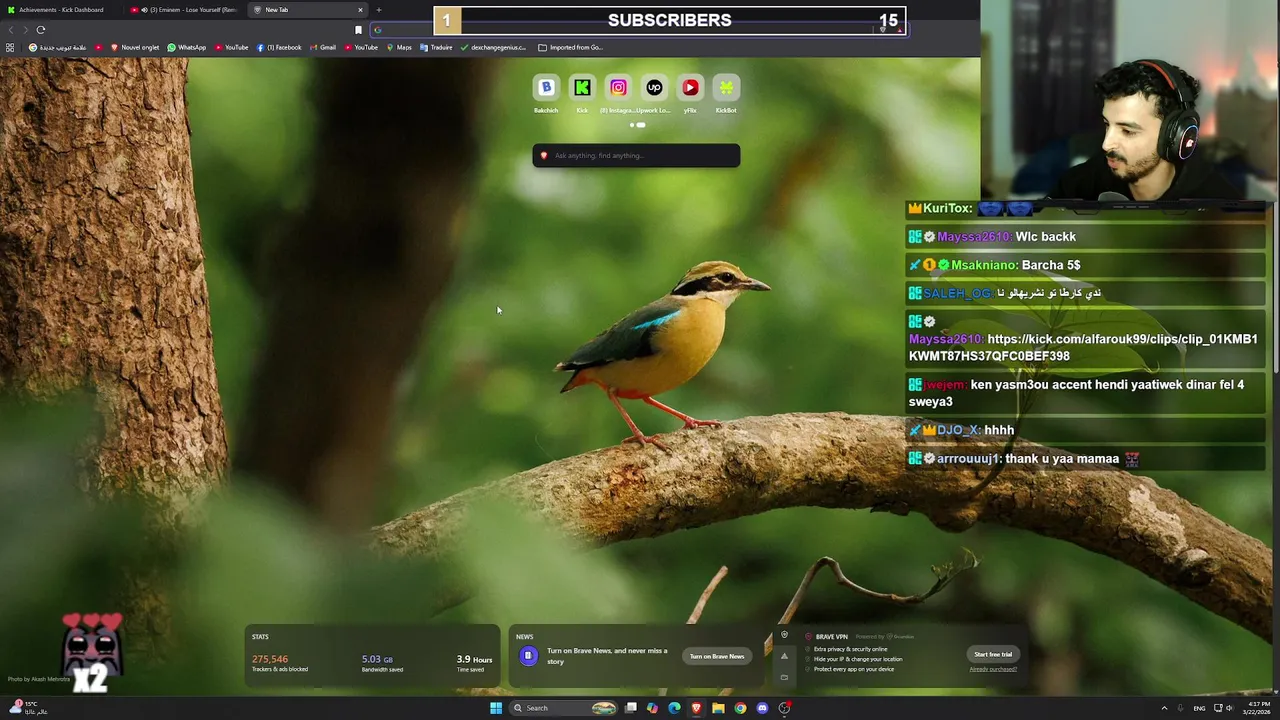Open the Bakchich shortcut tile

pos(546,93)
